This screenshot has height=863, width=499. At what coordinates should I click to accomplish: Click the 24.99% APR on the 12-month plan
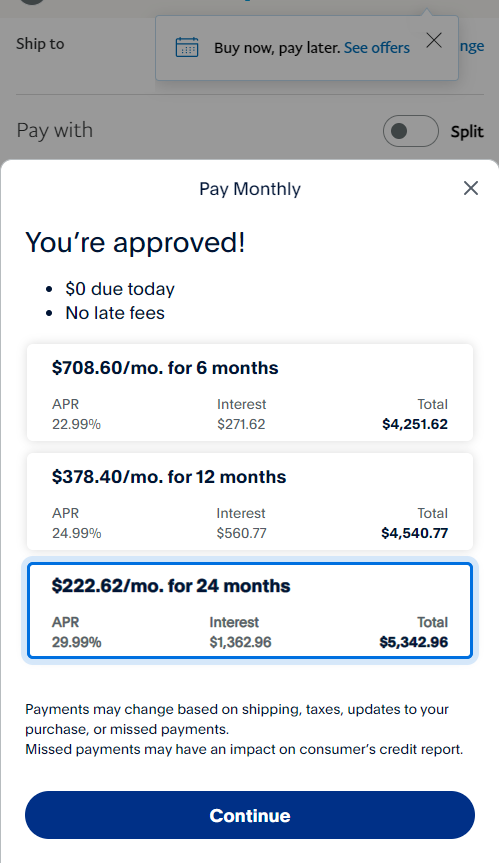[76, 533]
